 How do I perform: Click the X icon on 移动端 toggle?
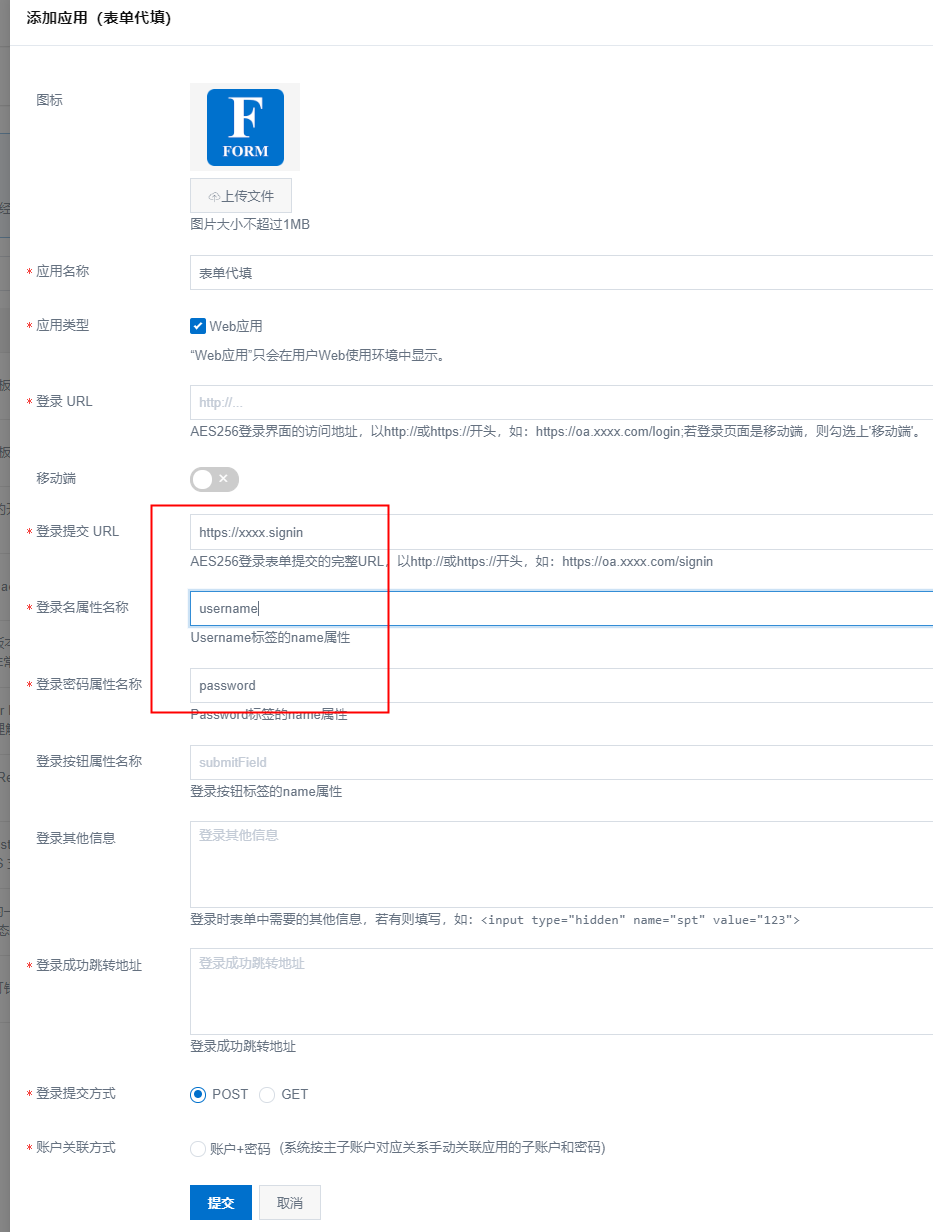tap(224, 479)
